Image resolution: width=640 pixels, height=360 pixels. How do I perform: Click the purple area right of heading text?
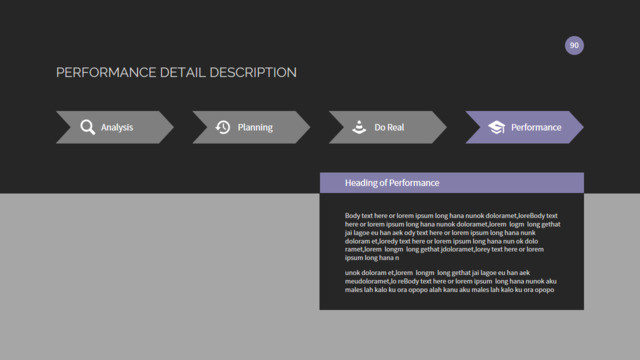click(x=511, y=183)
